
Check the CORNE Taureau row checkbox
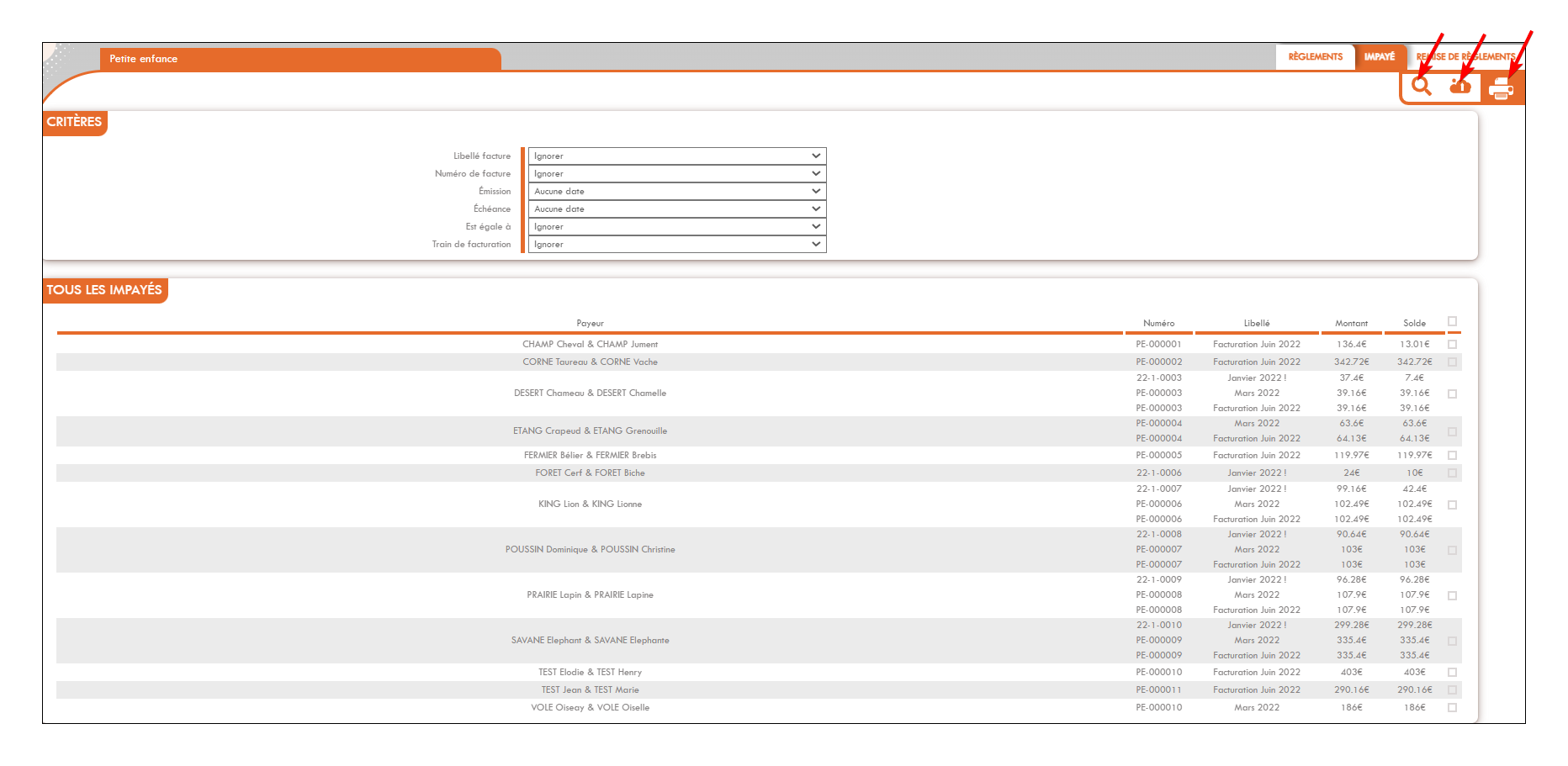(x=1452, y=362)
